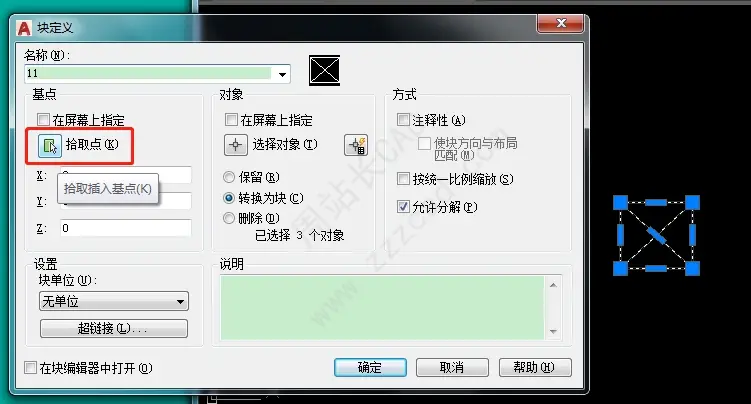Image resolution: width=751 pixels, height=404 pixels.
Task: Click the 超链接 (L)... button
Action: [x=114, y=328]
